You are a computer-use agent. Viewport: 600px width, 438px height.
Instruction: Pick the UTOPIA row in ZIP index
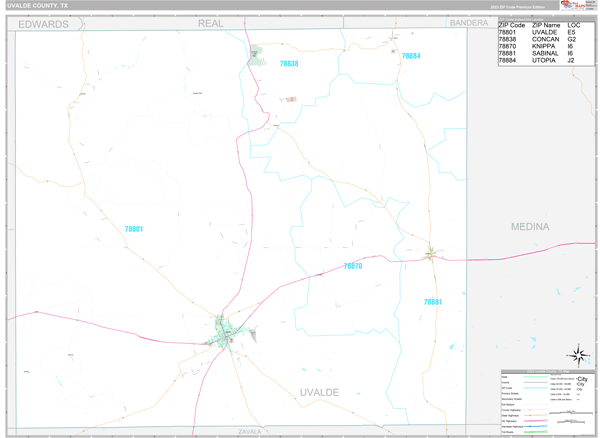[x=545, y=60]
